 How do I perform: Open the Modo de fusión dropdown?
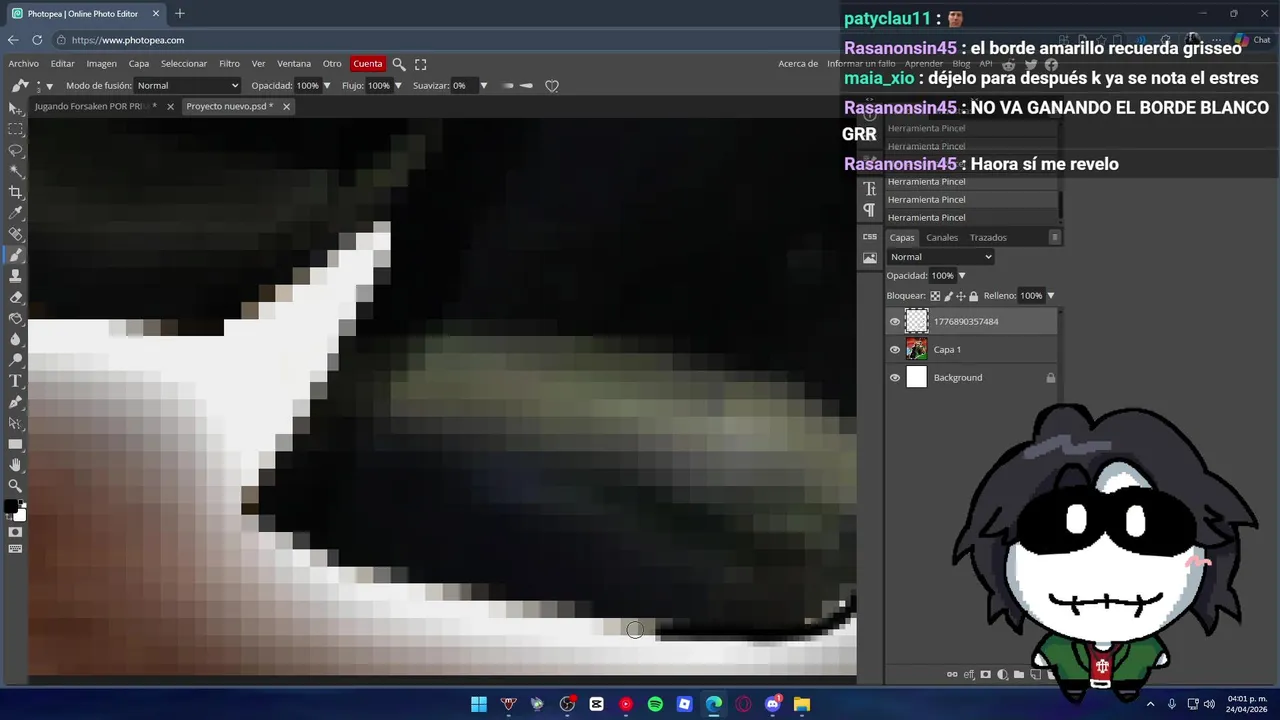[x=188, y=86]
